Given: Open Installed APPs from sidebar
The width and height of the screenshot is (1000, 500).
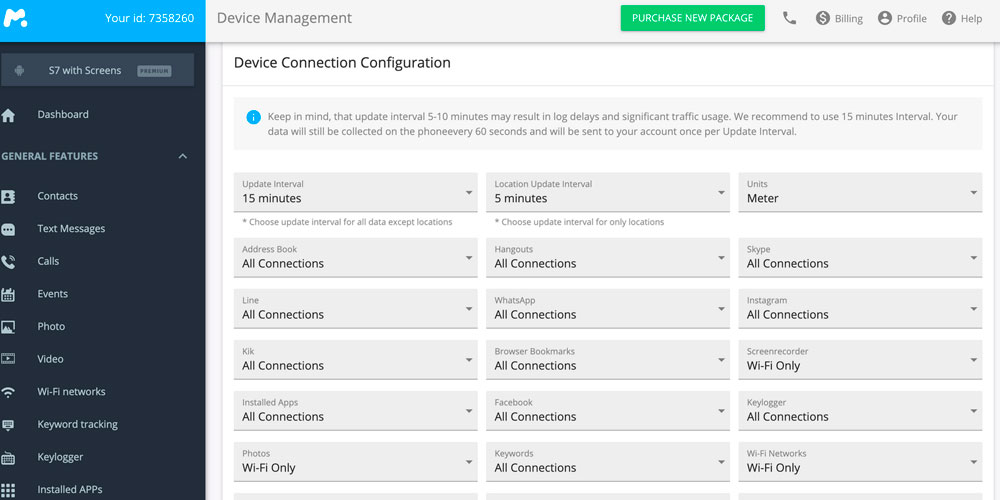Looking at the screenshot, I should click(70, 490).
